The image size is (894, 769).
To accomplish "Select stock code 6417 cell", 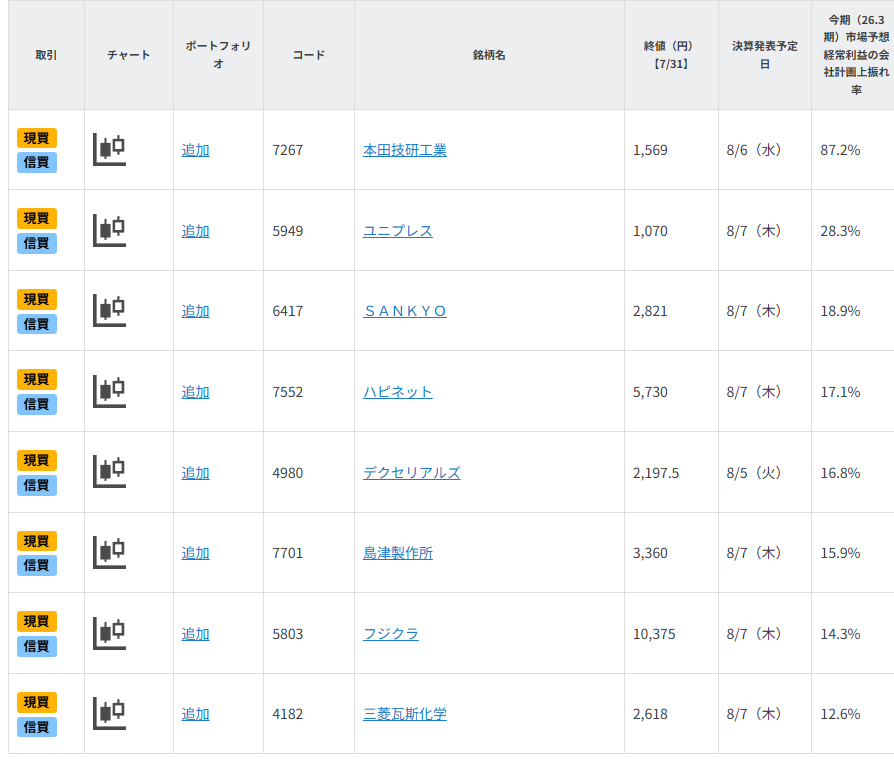I will (x=309, y=311).
